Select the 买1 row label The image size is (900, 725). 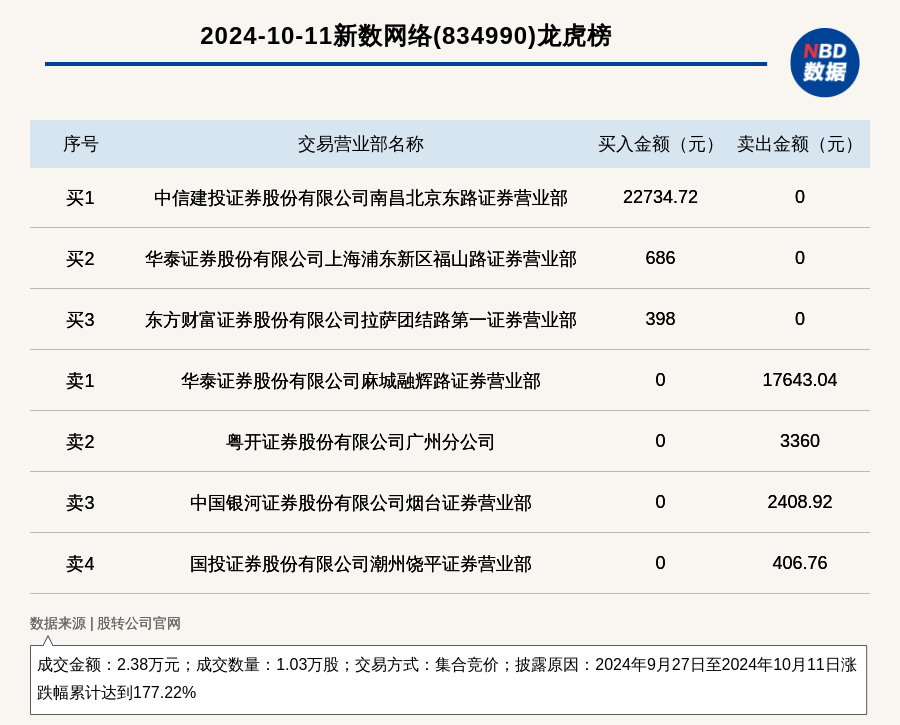[x=80, y=198]
